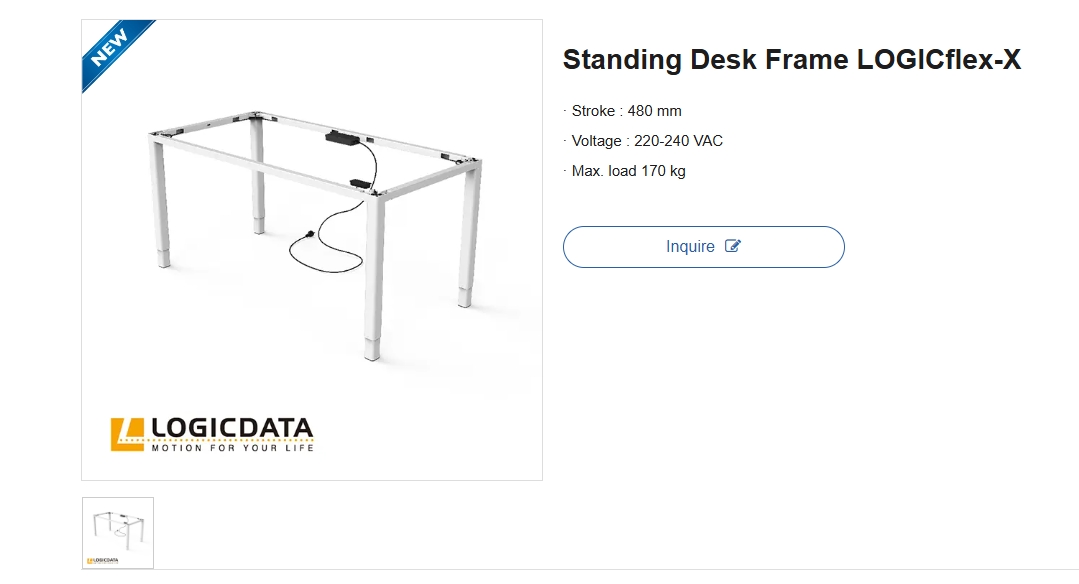Click the LOGICDATA brand name text
This screenshot has width=1079, height=584.
click(x=232, y=428)
